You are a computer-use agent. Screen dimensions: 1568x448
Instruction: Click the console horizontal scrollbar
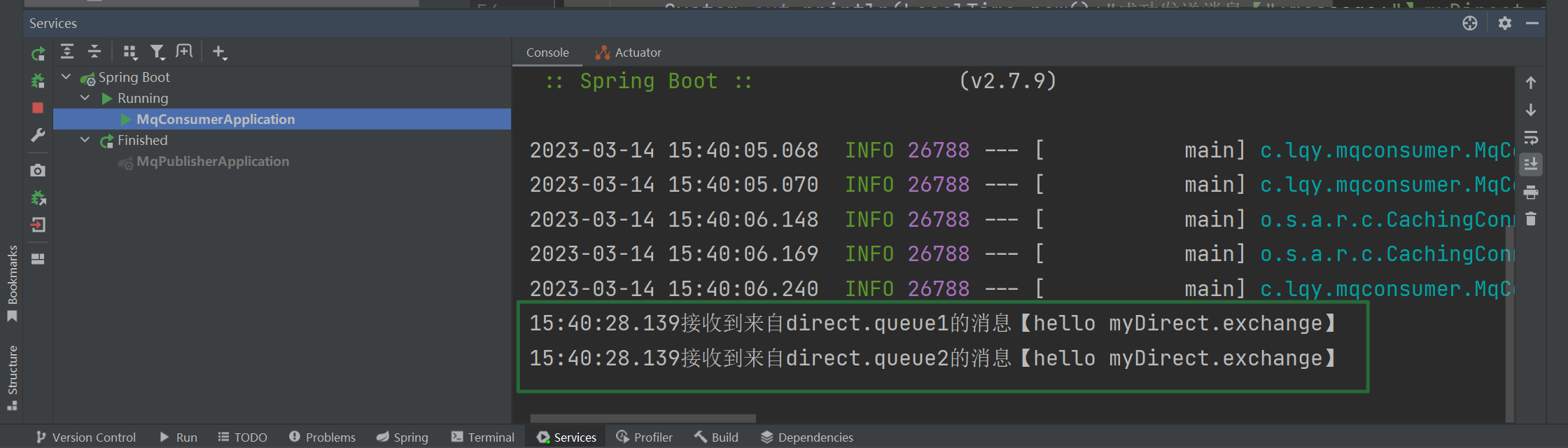(x=643, y=418)
